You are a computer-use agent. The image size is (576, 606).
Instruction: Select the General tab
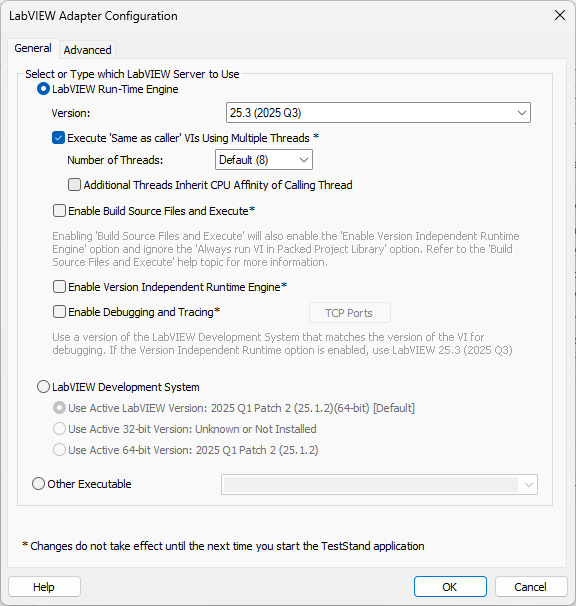click(x=33, y=48)
